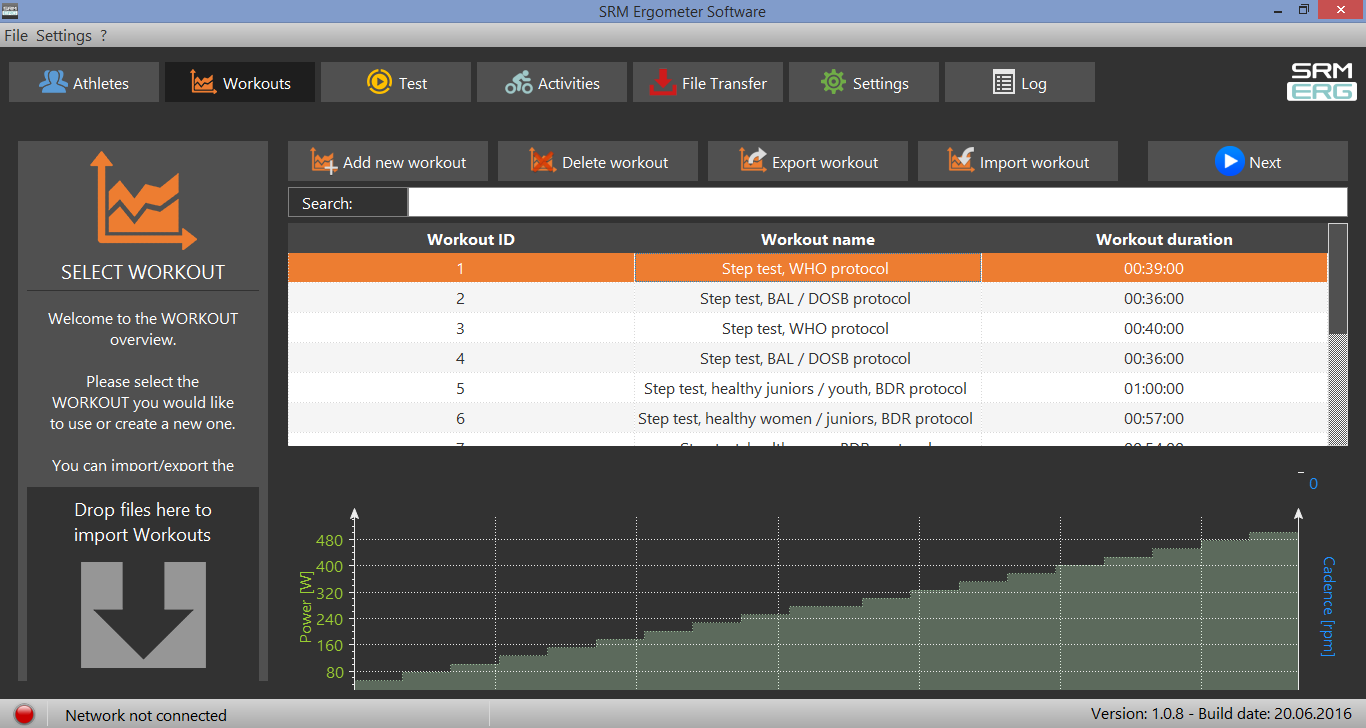Screen dimensions: 1366x728
Task: Open the Log section
Action: tap(1020, 83)
